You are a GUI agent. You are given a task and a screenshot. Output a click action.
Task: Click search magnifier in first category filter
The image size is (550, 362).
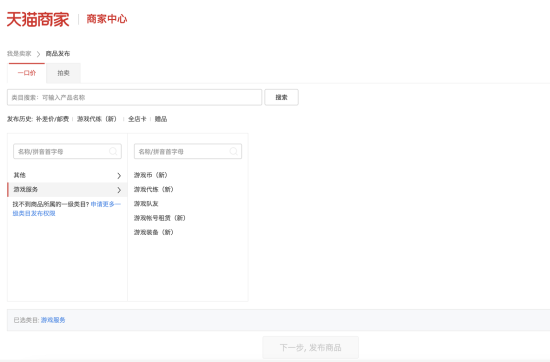click(113, 151)
